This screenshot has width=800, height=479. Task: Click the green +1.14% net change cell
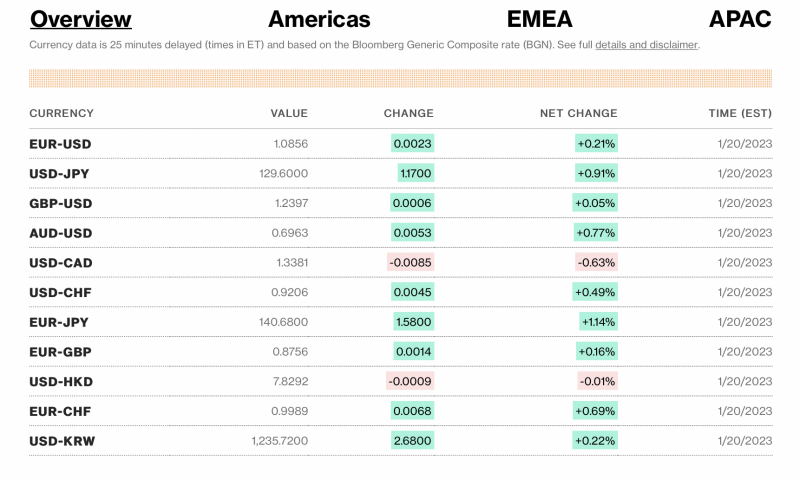[x=598, y=322]
